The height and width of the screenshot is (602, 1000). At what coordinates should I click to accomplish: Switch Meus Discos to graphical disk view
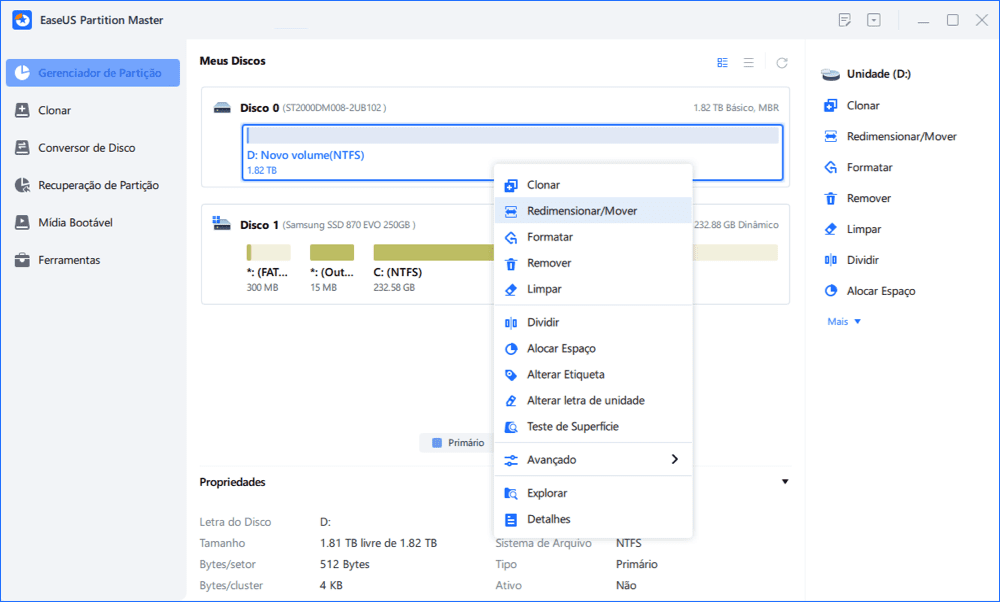[723, 62]
